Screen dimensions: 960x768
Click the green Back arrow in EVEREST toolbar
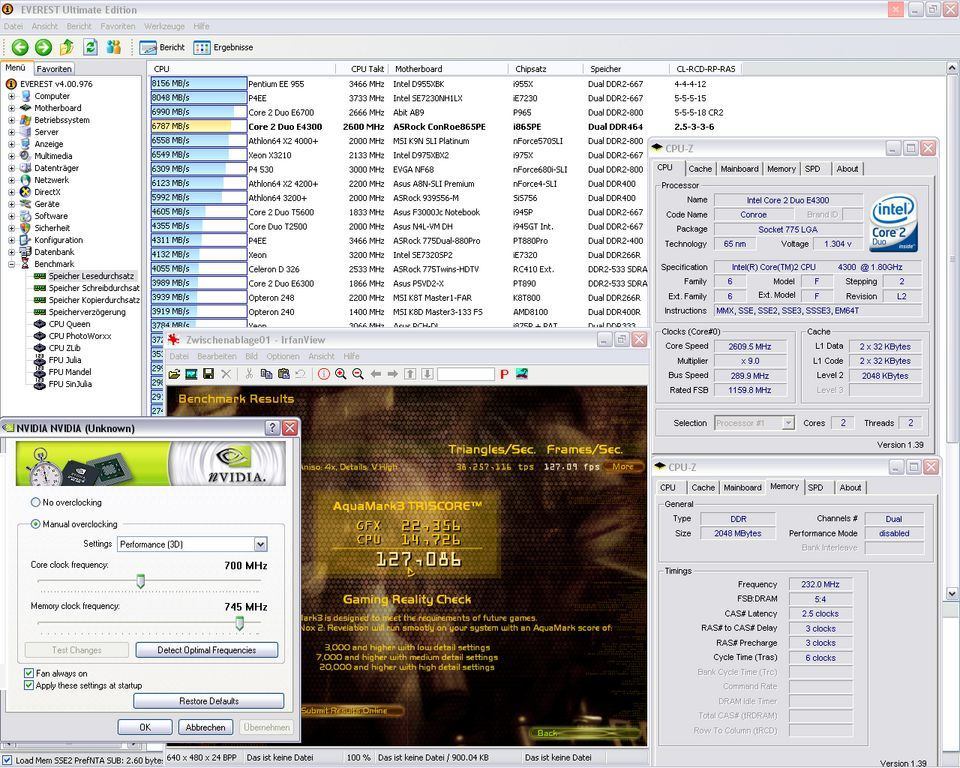click(x=20, y=47)
